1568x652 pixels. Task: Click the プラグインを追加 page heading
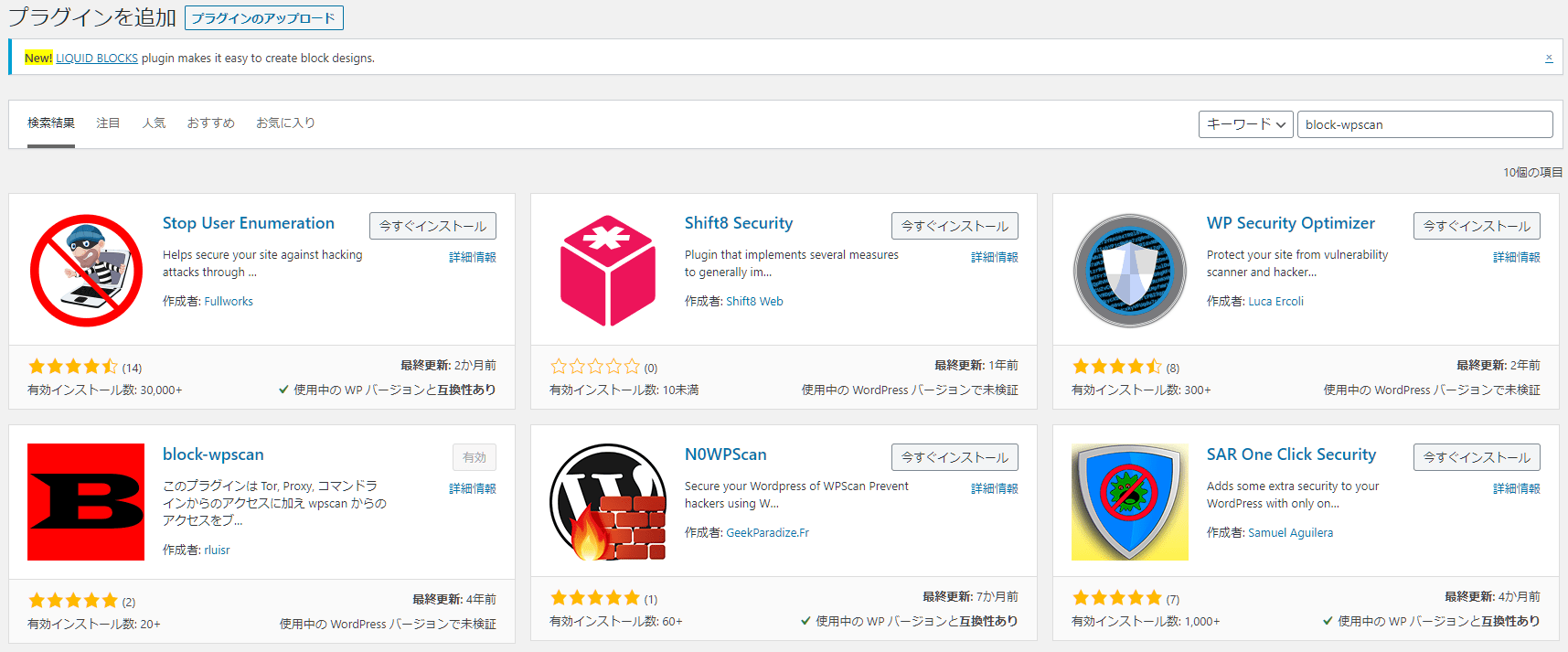click(91, 17)
